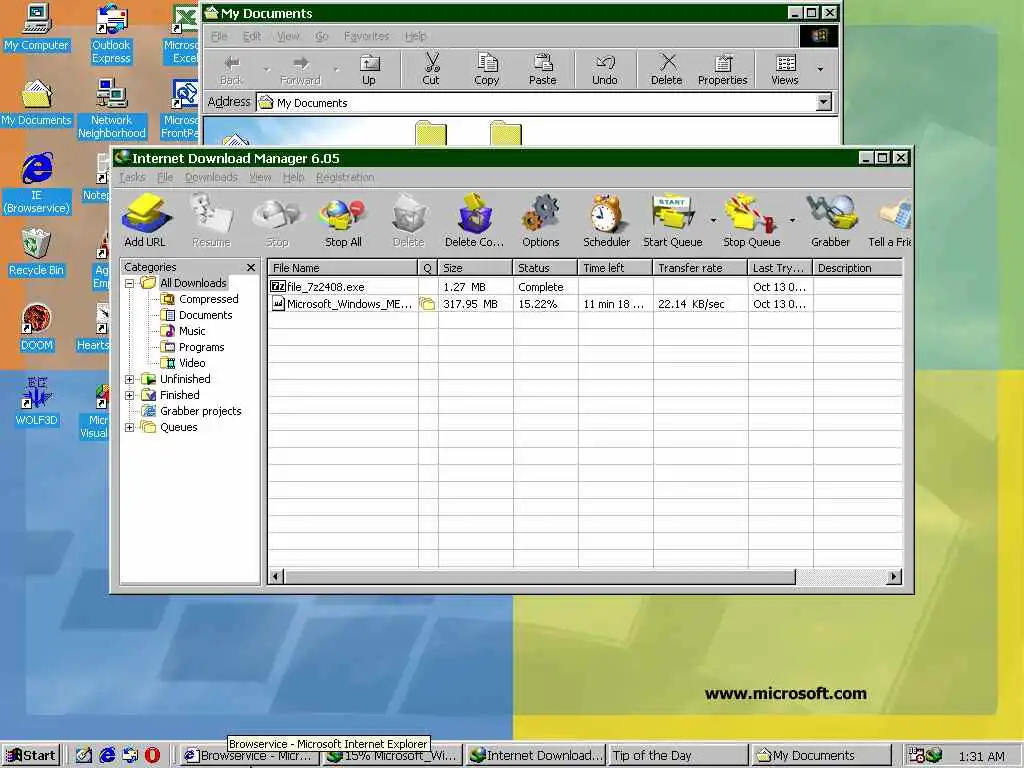Click the grayed Resume toolbar icon

point(212,220)
